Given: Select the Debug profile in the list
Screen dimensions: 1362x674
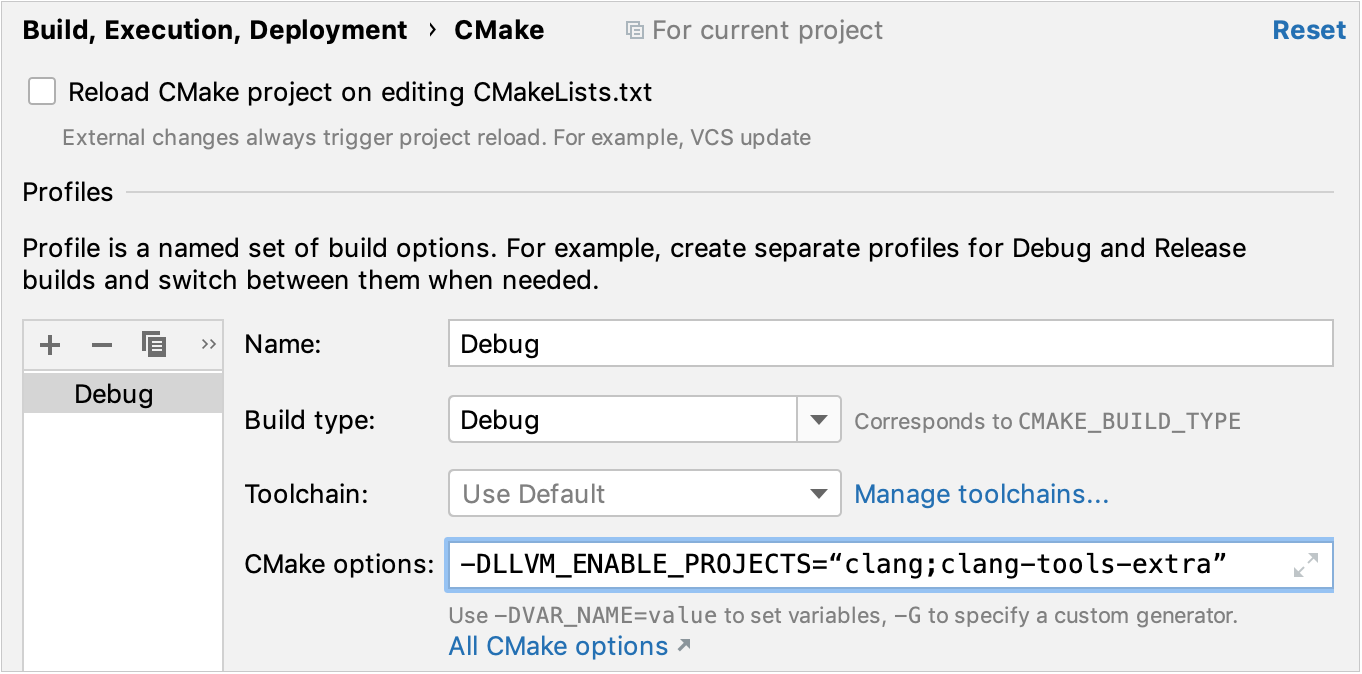Looking at the screenshot, I should click(x=113, y=393).
